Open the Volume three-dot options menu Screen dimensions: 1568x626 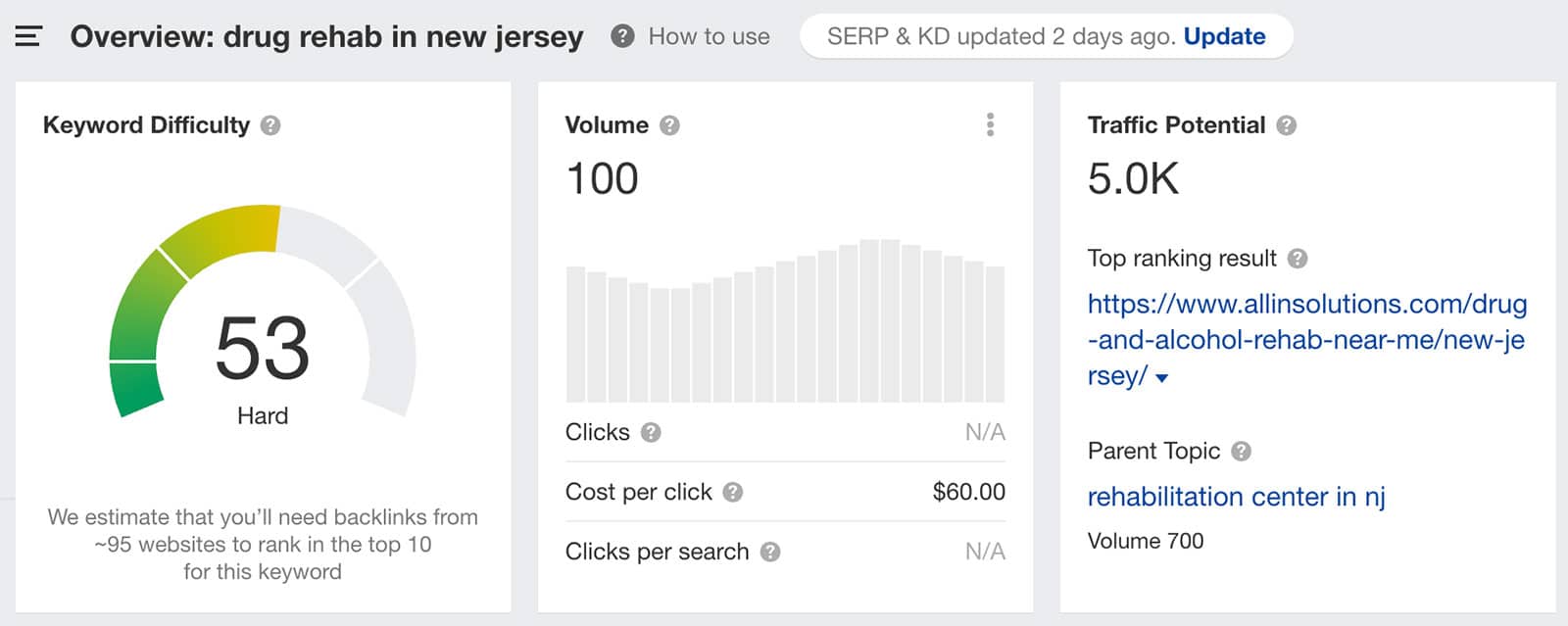click(x=990, y=125)
